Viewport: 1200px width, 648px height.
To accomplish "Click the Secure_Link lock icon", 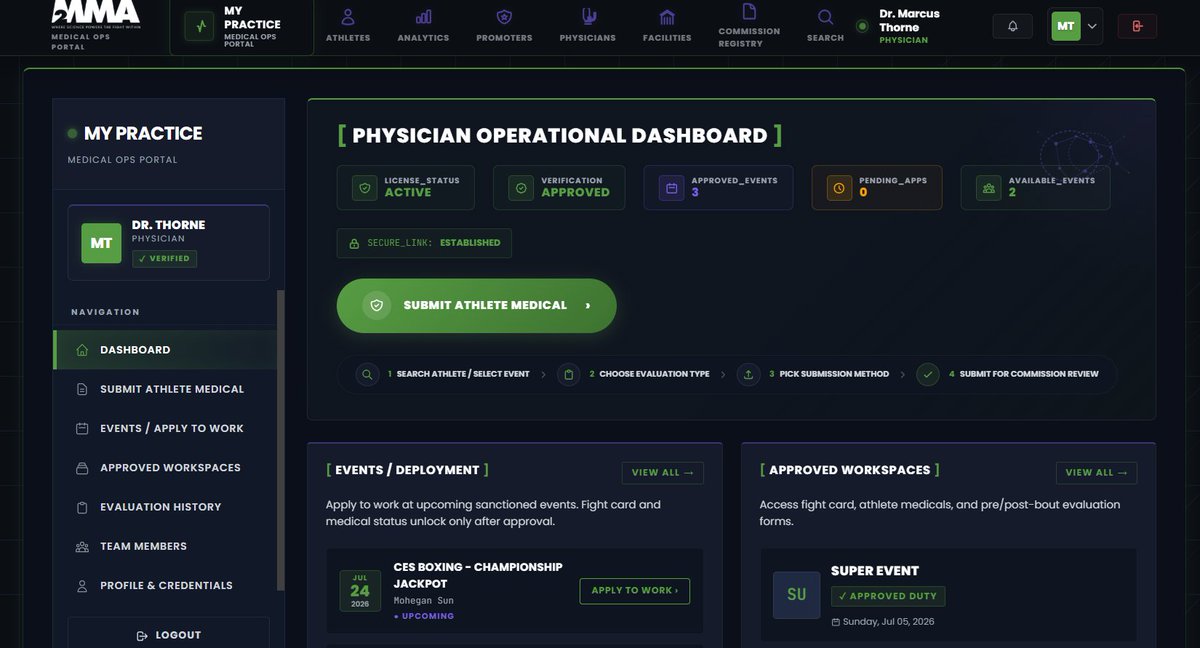I will pyautogui.click(x=354, y=243).
